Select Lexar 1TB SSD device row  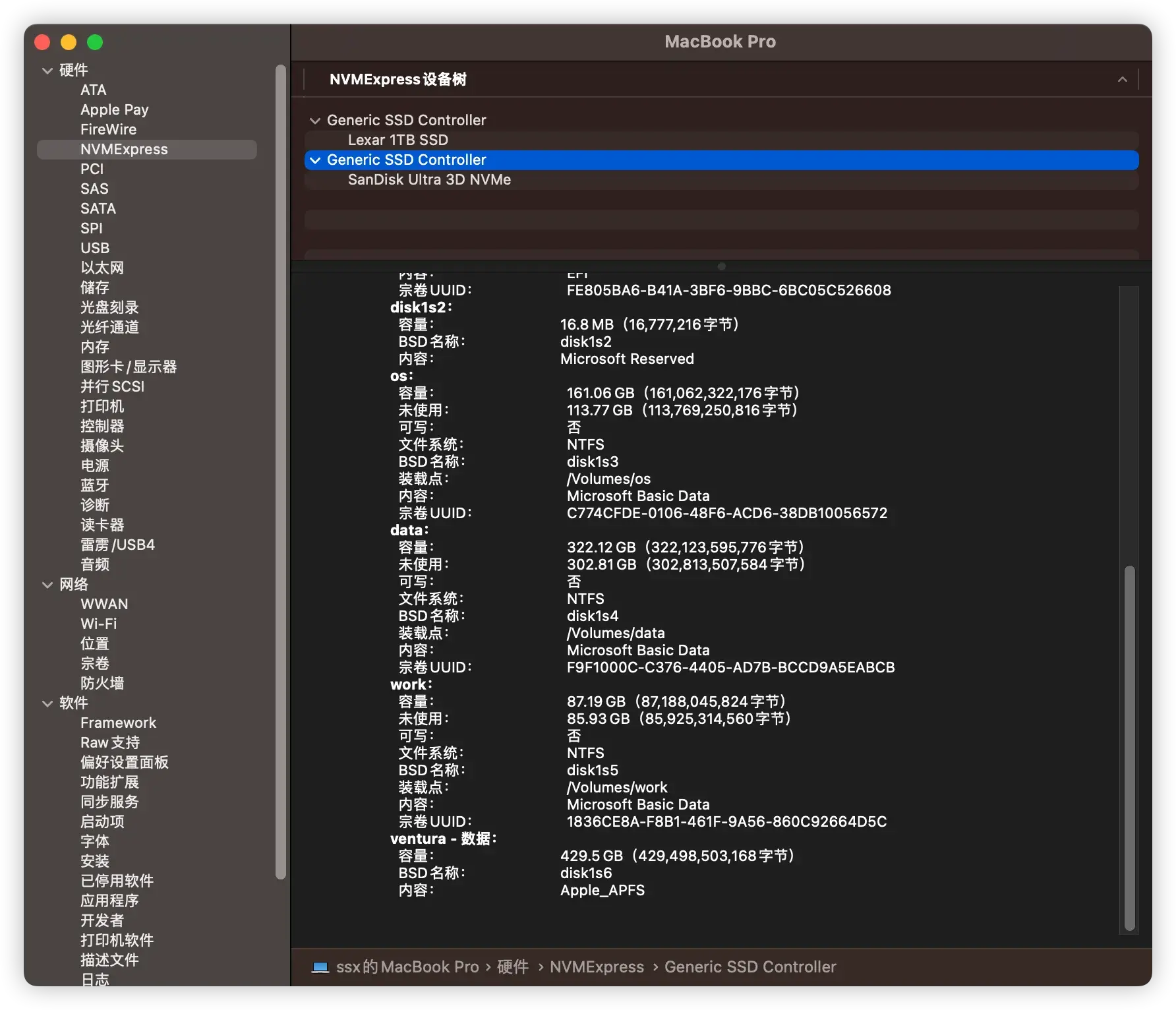[x=721, y=140]
